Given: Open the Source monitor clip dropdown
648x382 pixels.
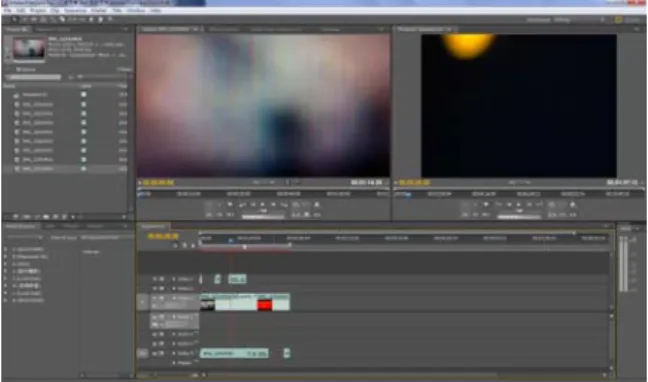Looking at the screenshot, I should pos(196,29).
